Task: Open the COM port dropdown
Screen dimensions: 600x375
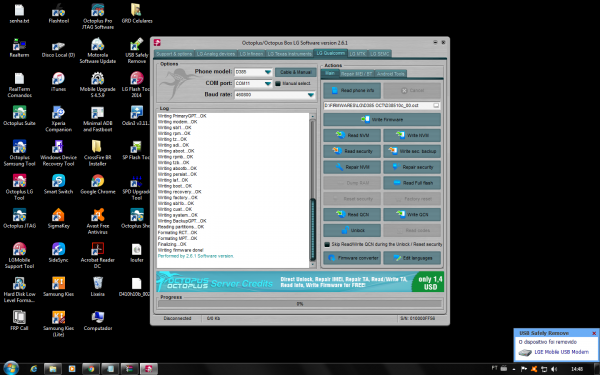Action: point(268,83)
